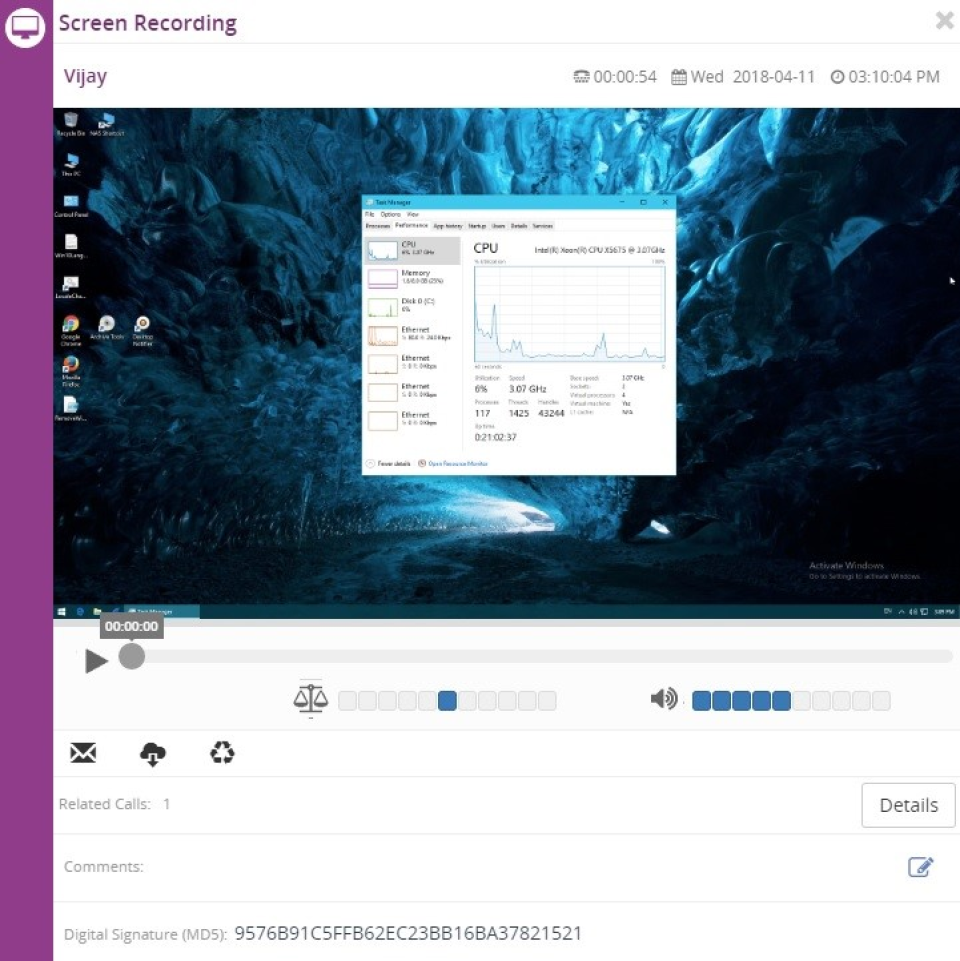960x961 pixels.
Task: Email the recording via the envelope icon
Action: click(x=83, y=753)
